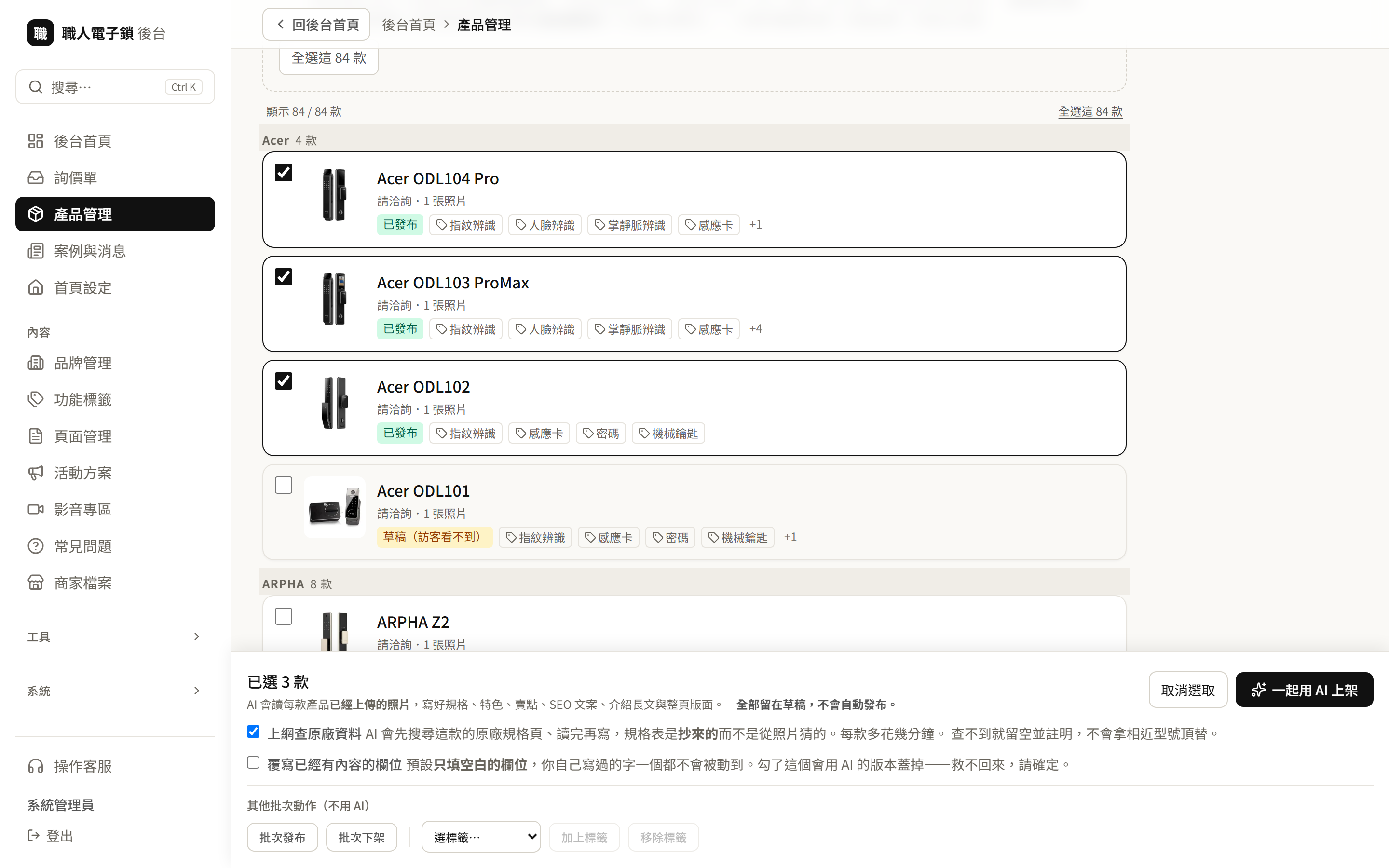Navigate to 品牌管理

(115, 363)
